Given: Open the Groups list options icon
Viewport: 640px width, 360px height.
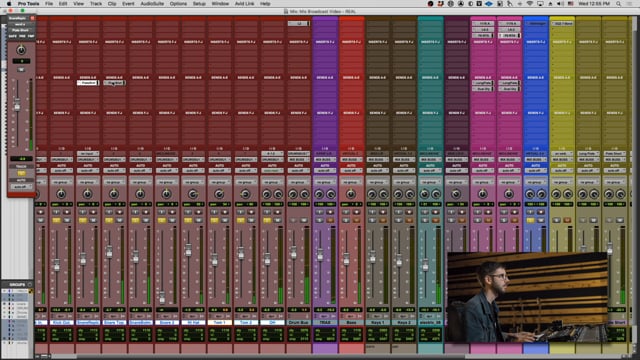Looking at the screenshot, I should click(30, 284).
